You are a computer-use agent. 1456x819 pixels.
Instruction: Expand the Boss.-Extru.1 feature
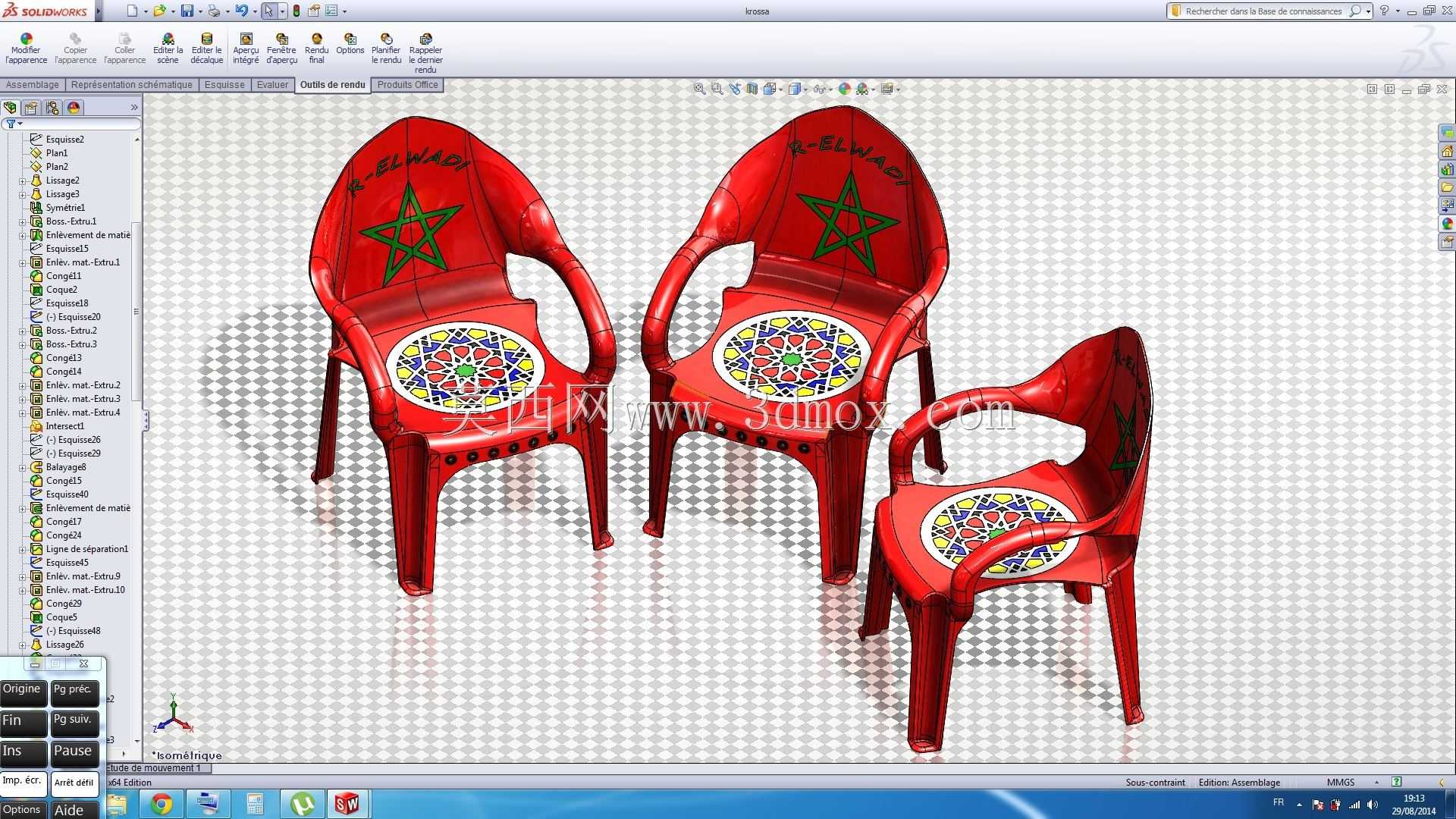[x=23, y=221]
